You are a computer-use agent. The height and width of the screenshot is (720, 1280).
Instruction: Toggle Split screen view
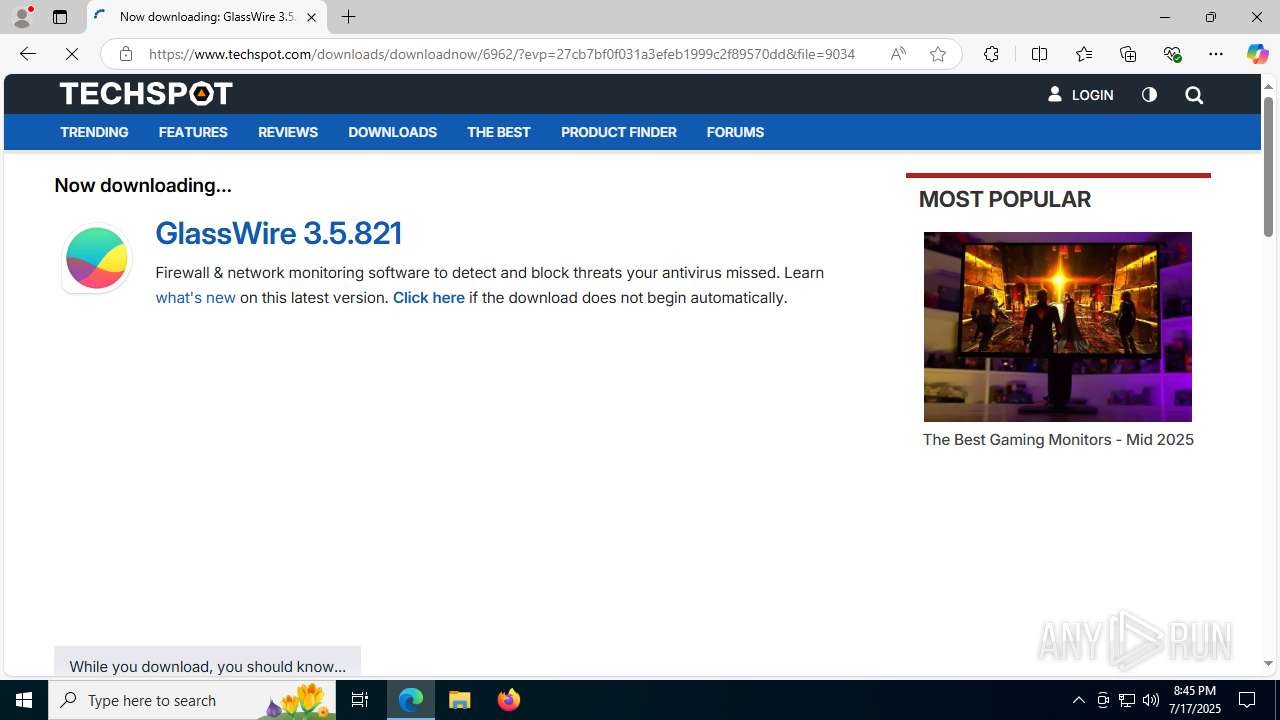[x=1039, y=54]
